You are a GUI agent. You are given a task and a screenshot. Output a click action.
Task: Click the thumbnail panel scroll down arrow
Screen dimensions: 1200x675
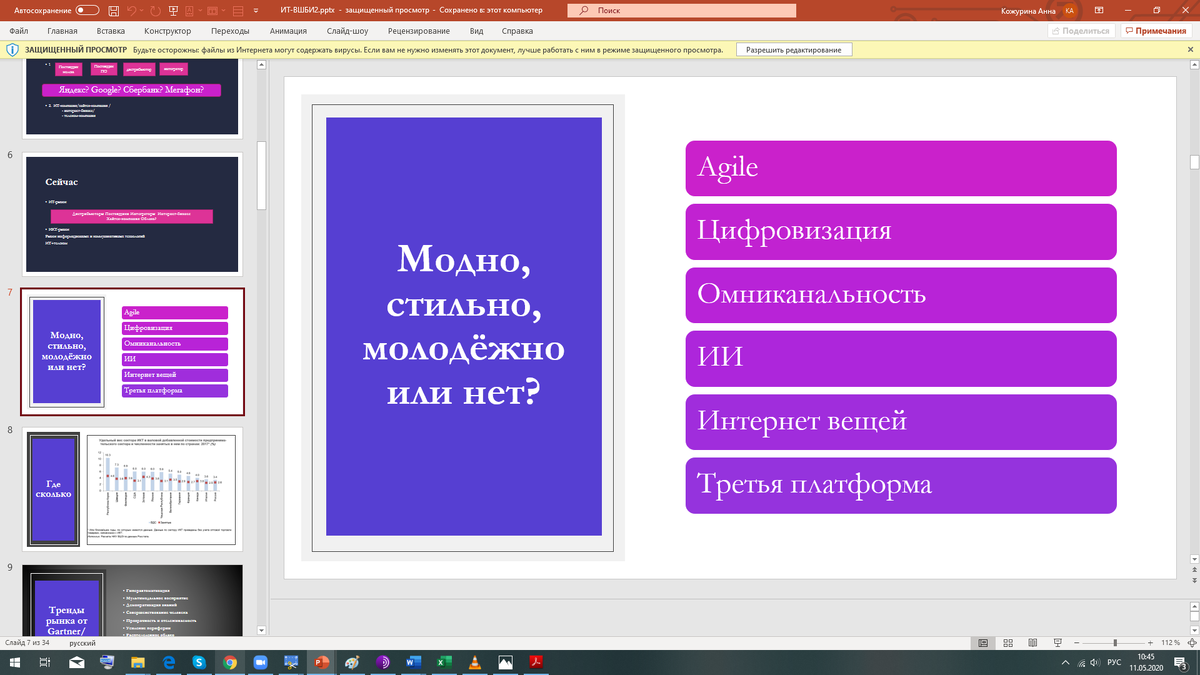pos(263,631)
